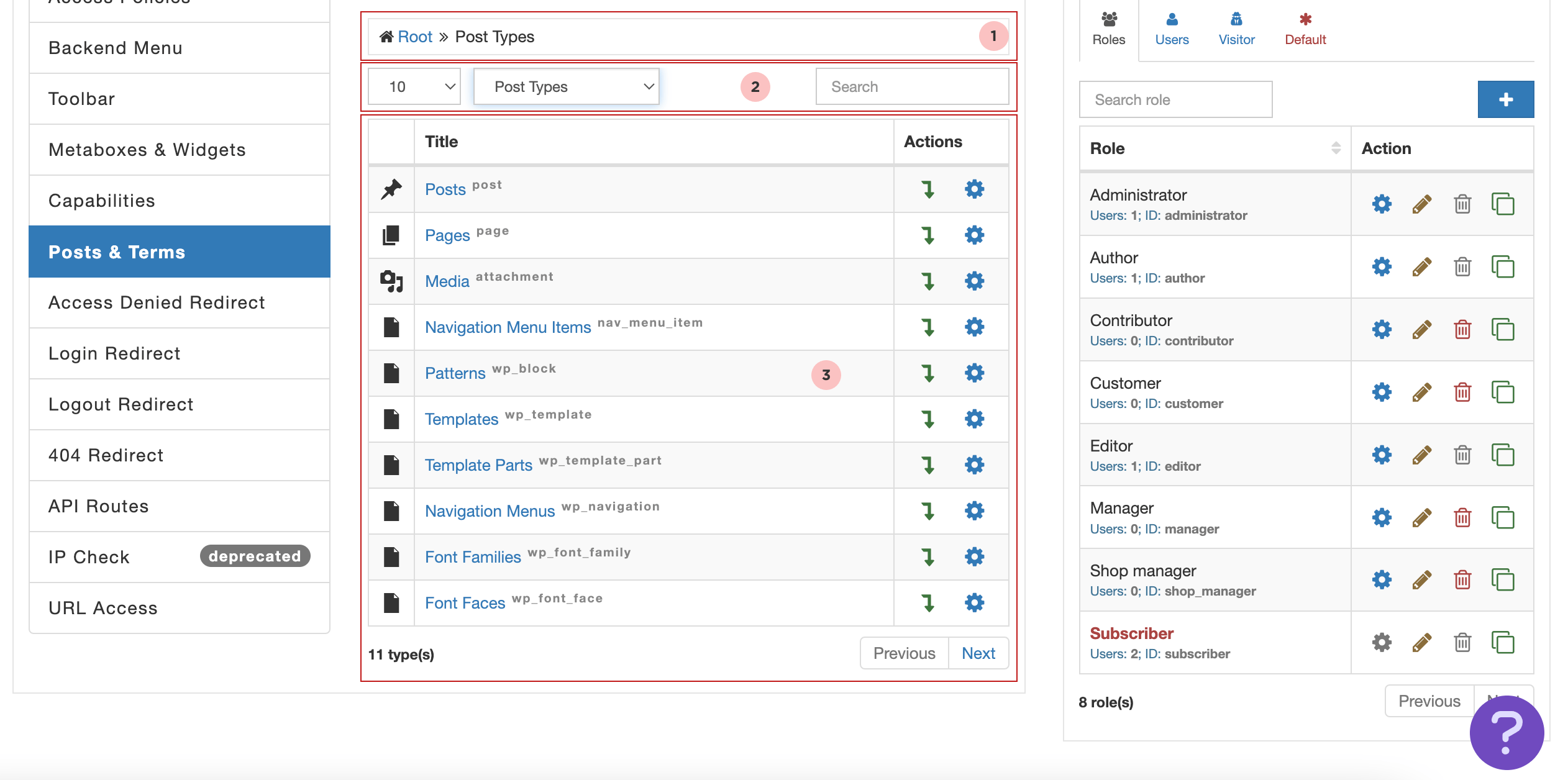Viewport: 1568px width, 780px height.
Task: Select the Posts & Terms section
Action: (x=180, y=252)
